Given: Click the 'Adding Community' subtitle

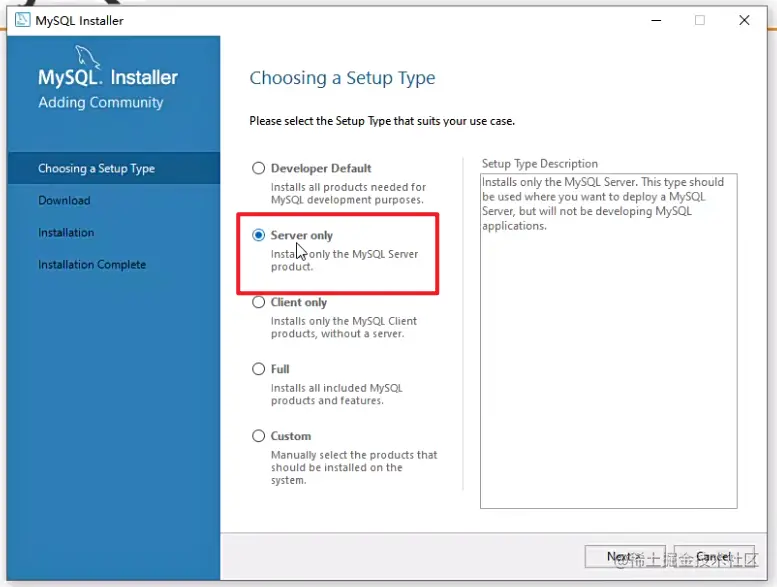Looking at the screenshot, I should [x=101, y=102].
